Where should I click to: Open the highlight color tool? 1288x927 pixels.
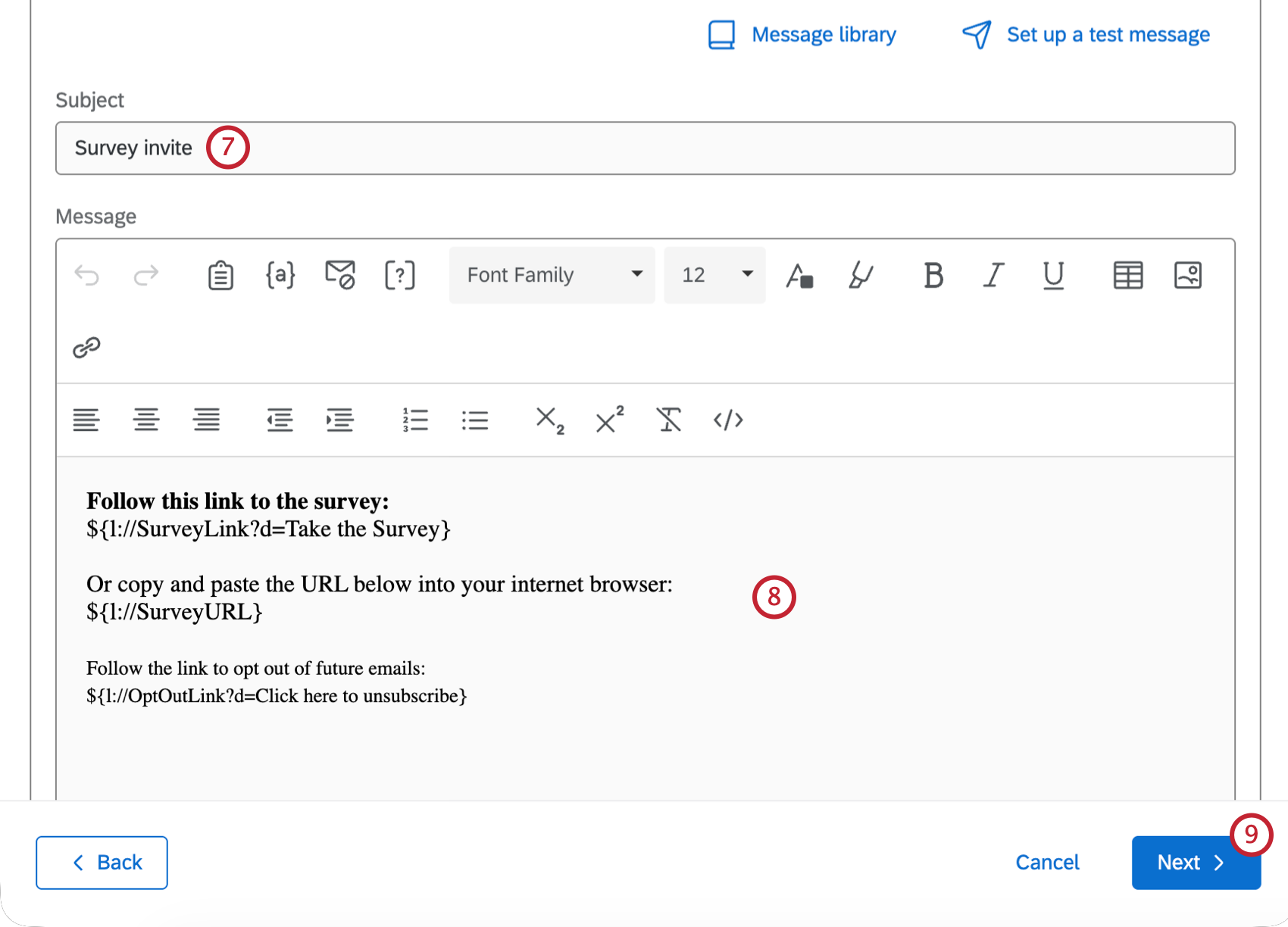(x=861, y=275)
